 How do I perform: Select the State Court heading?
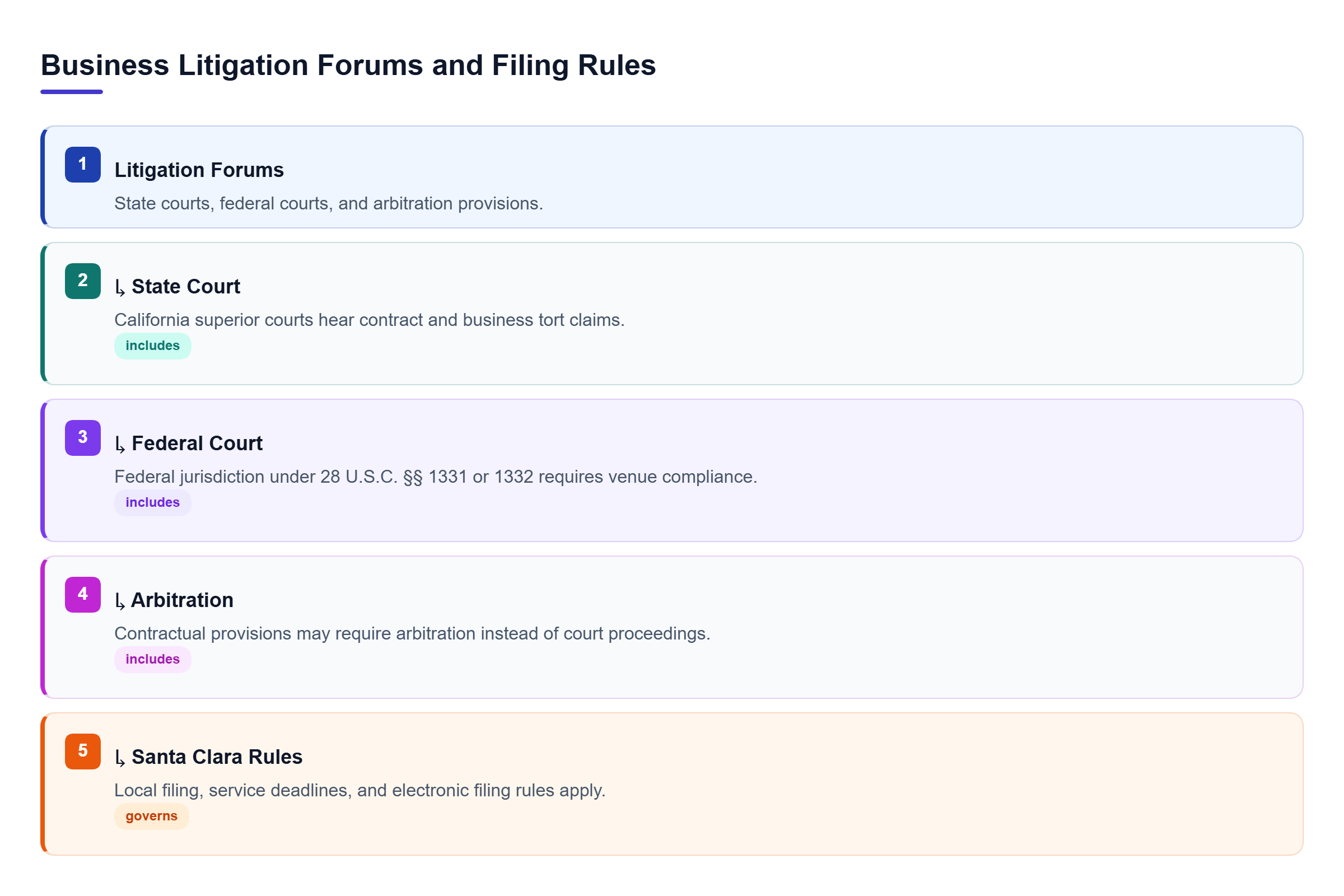point(186,287)
